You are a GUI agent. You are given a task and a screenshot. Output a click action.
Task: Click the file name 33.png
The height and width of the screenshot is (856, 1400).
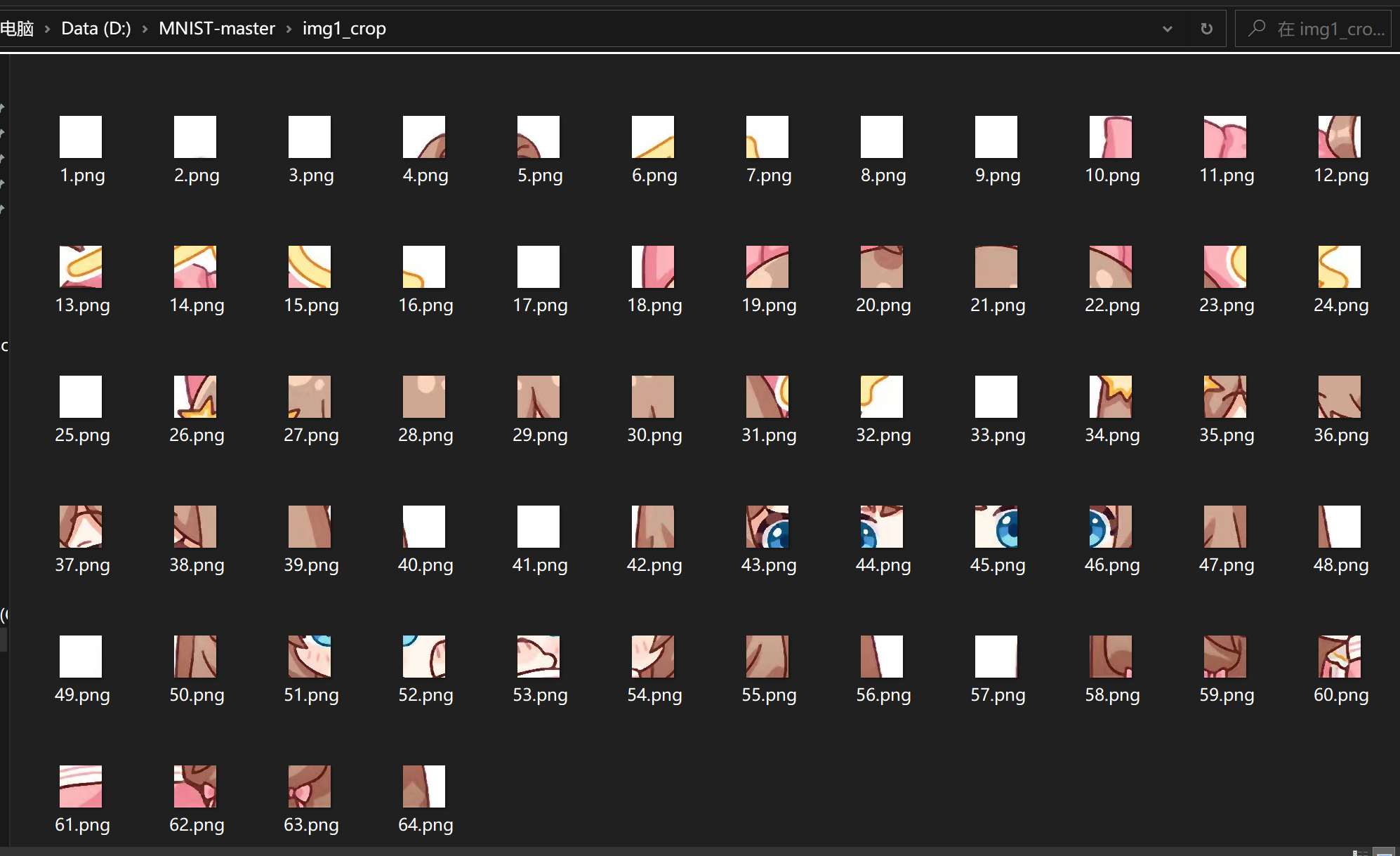click(998, 435)
